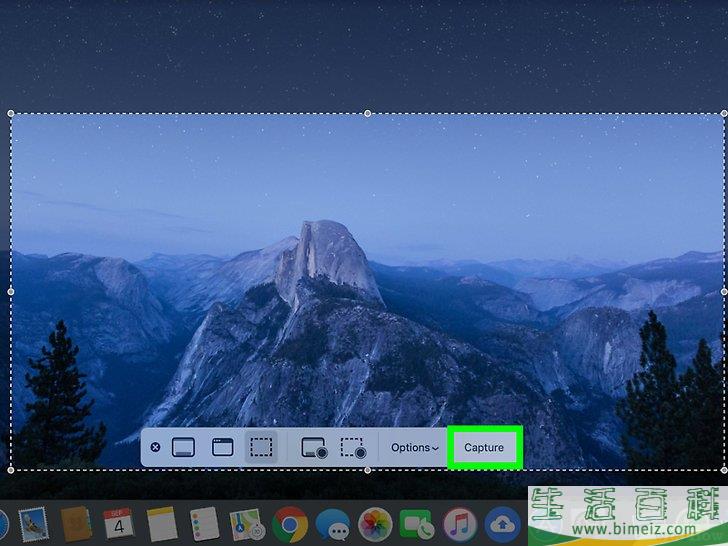Image resolution: width=728 pixels, height=546 pixels.
Task: Switch to Record Selected Portion mode
Action: [x=353, y=447]
